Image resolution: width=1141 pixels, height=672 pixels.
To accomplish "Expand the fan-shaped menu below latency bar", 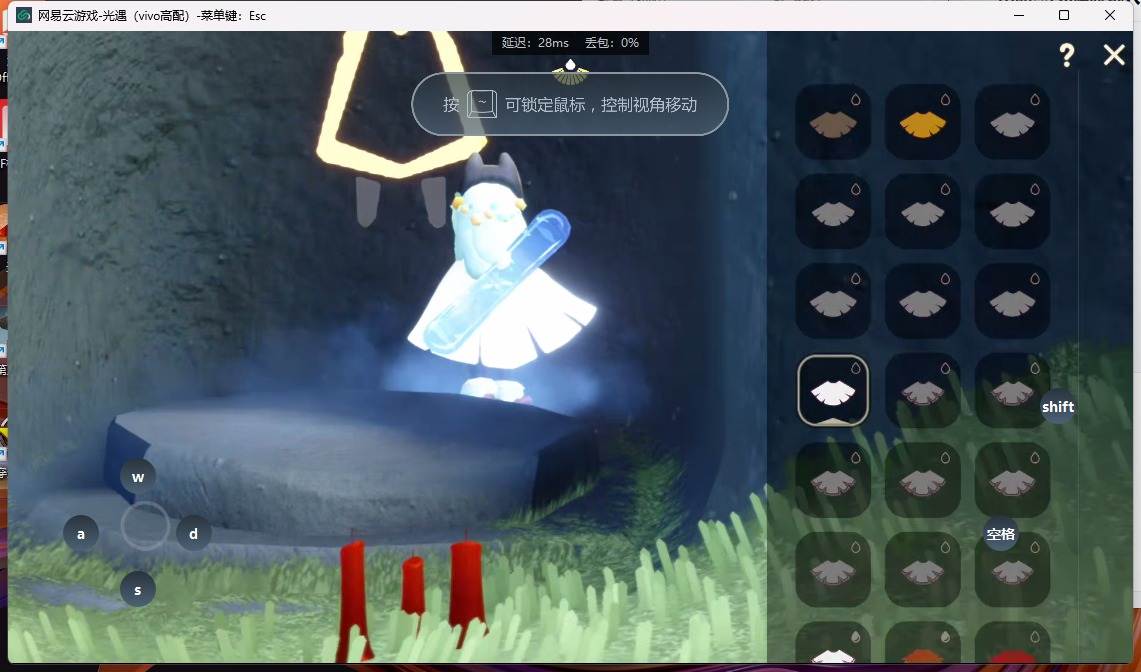I will 570,71.
